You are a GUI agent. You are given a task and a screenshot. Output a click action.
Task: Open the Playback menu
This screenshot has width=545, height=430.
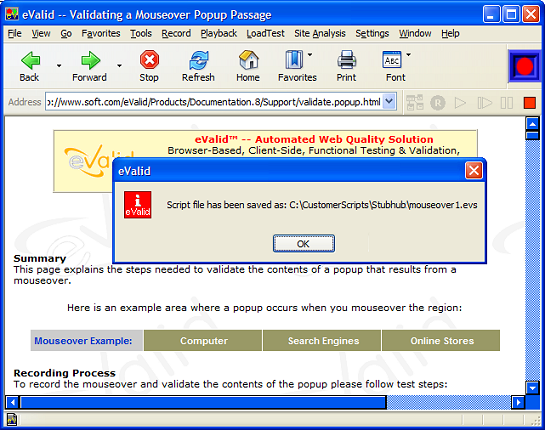click(x=219, y=33)
